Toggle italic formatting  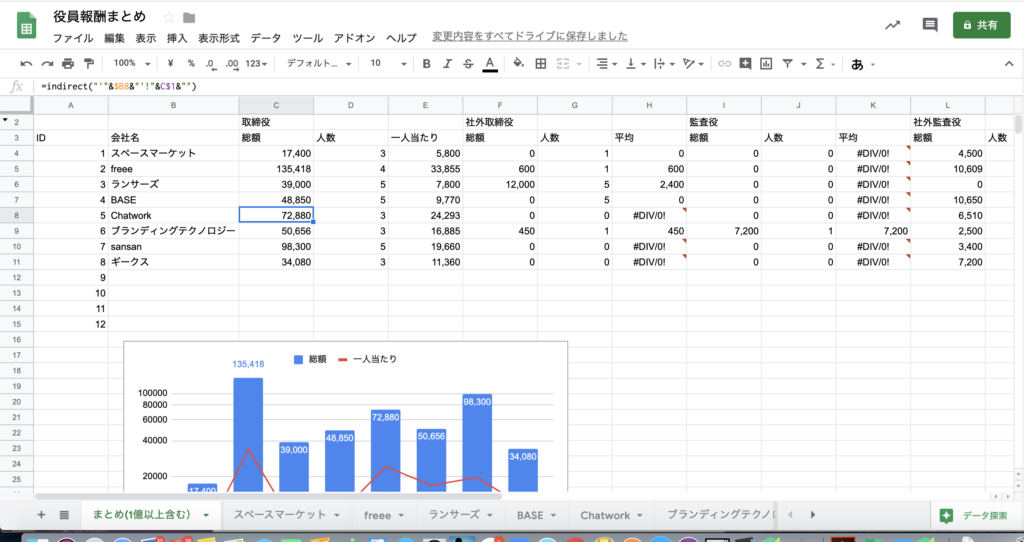click(x=447, y=64)
